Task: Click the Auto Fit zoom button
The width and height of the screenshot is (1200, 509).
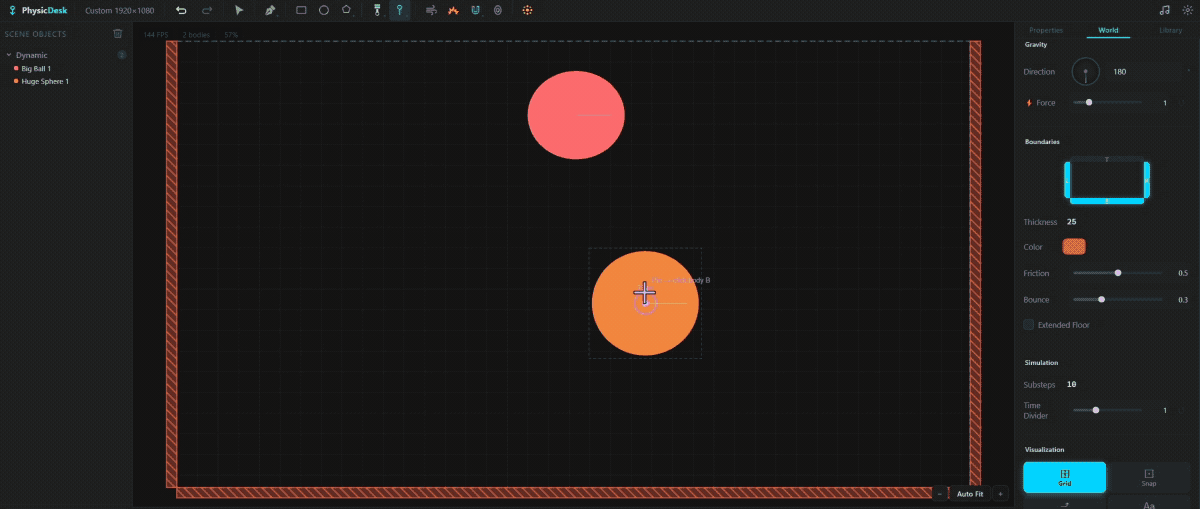Action: [x=969, y=494]
